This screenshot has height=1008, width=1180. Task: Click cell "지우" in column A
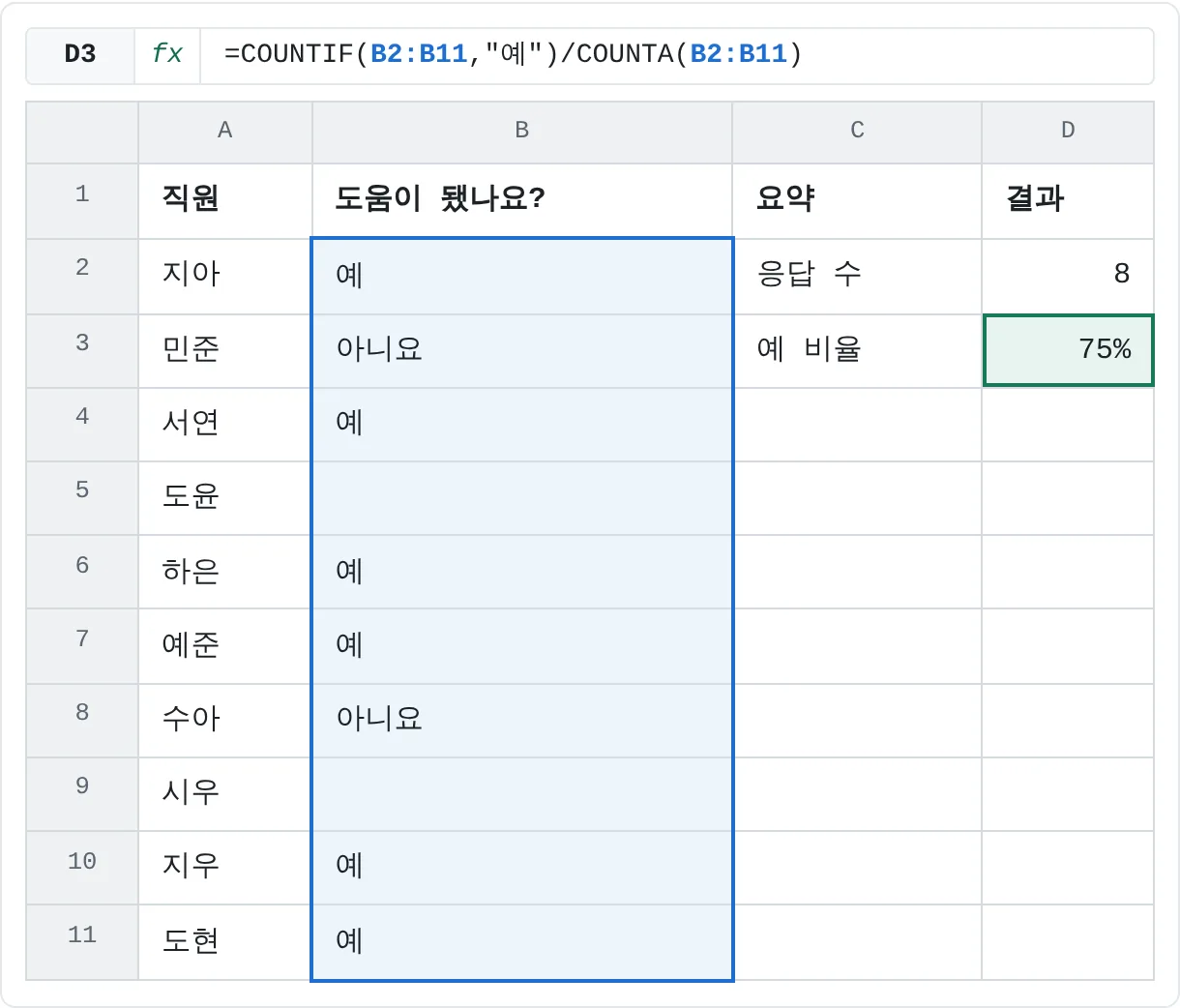[225, 868]
